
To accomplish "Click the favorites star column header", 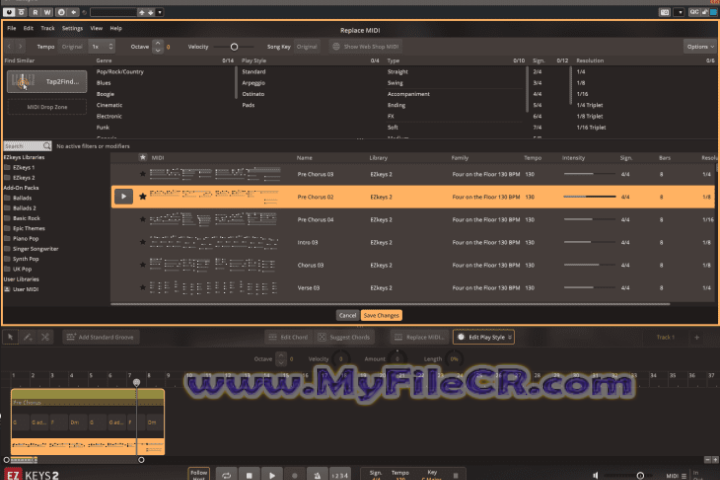I will (x=143, y=157).
